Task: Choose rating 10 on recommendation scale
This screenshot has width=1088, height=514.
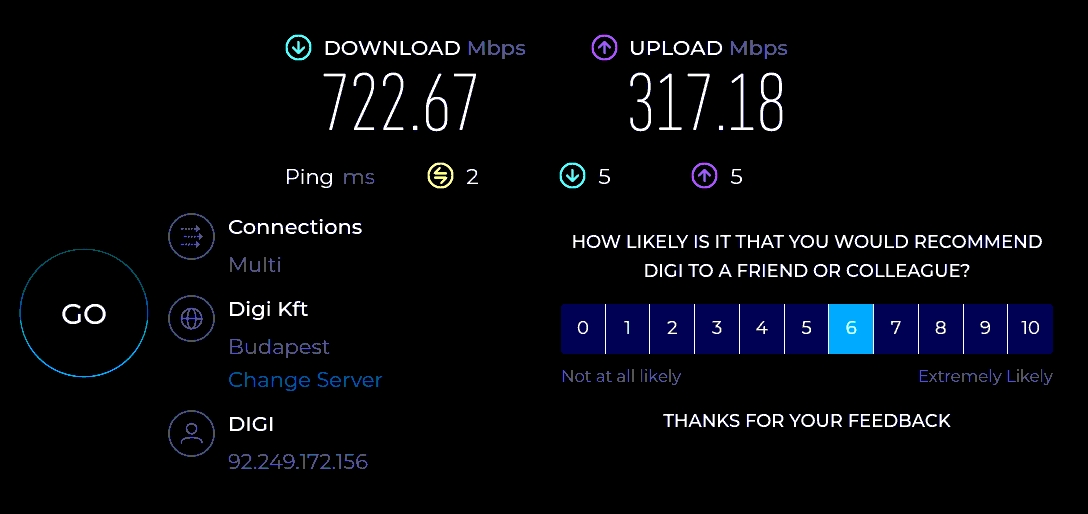Action: [1030, 329]
